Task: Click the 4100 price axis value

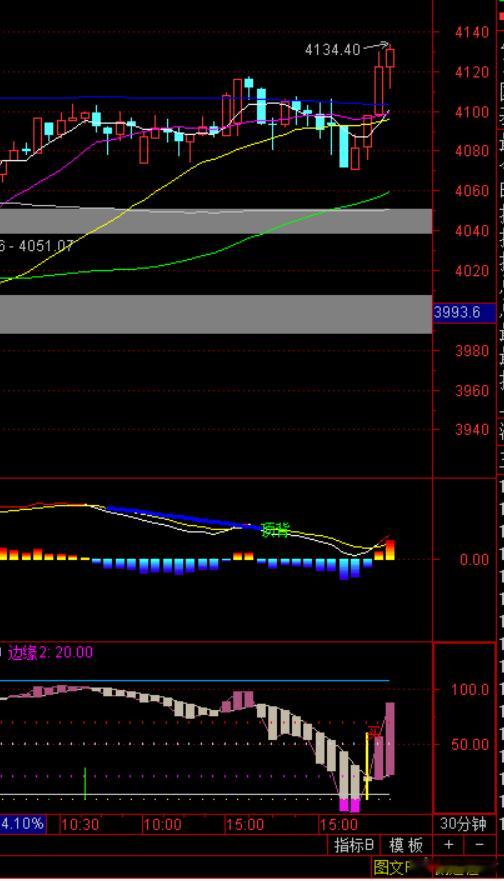Action: point(472,112)
